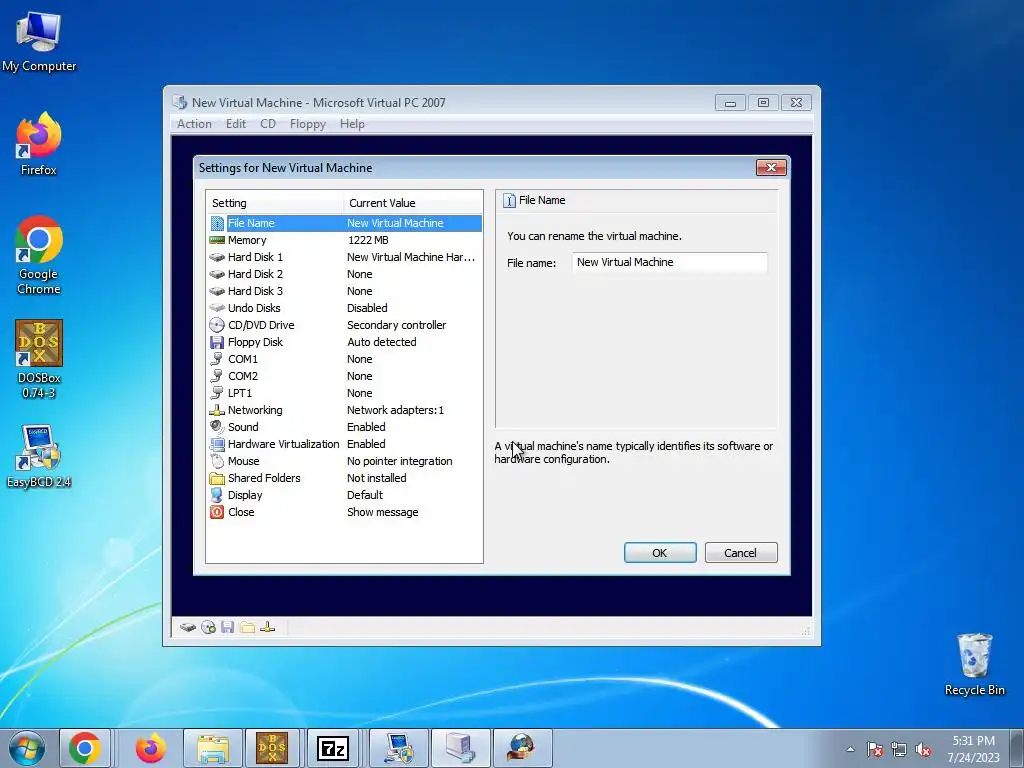Click floppy icon in VM status bar
The width and height of the screenshot is (1024, 768).
[227, 628]
